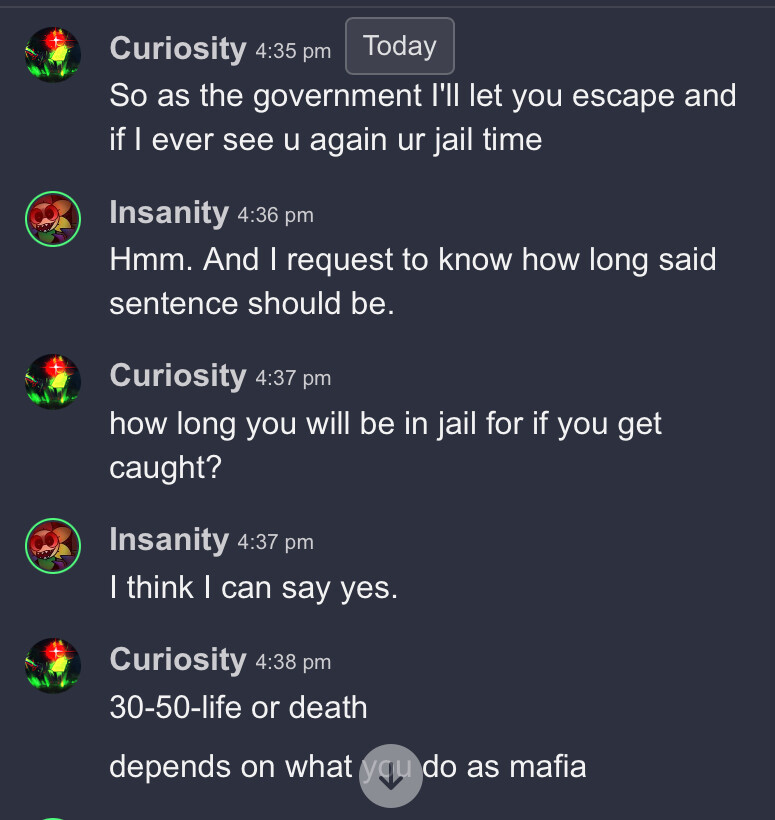
Task: Select the Curiosity username at 4:37 pm
Action: tap(177, 375)
